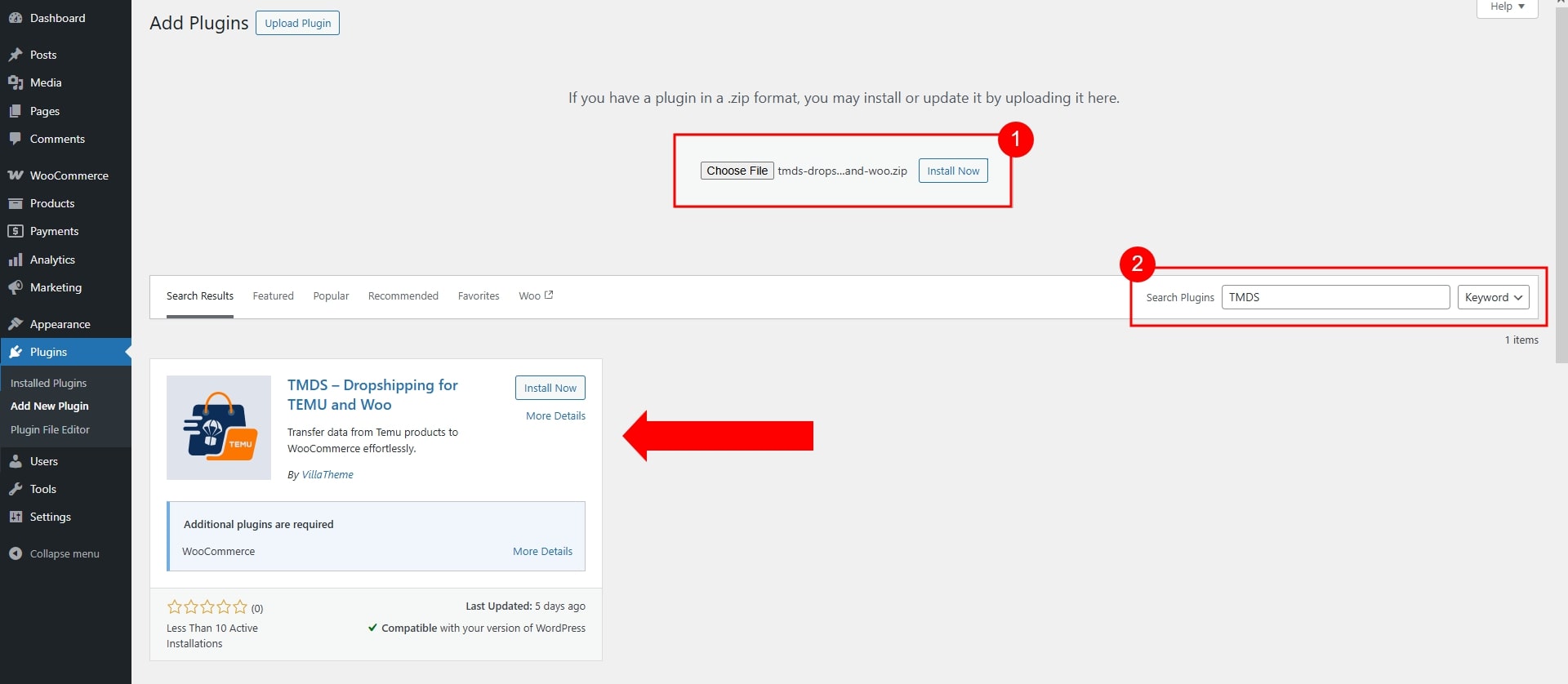Click the Tools wrench icon

(x=16, y=489)
